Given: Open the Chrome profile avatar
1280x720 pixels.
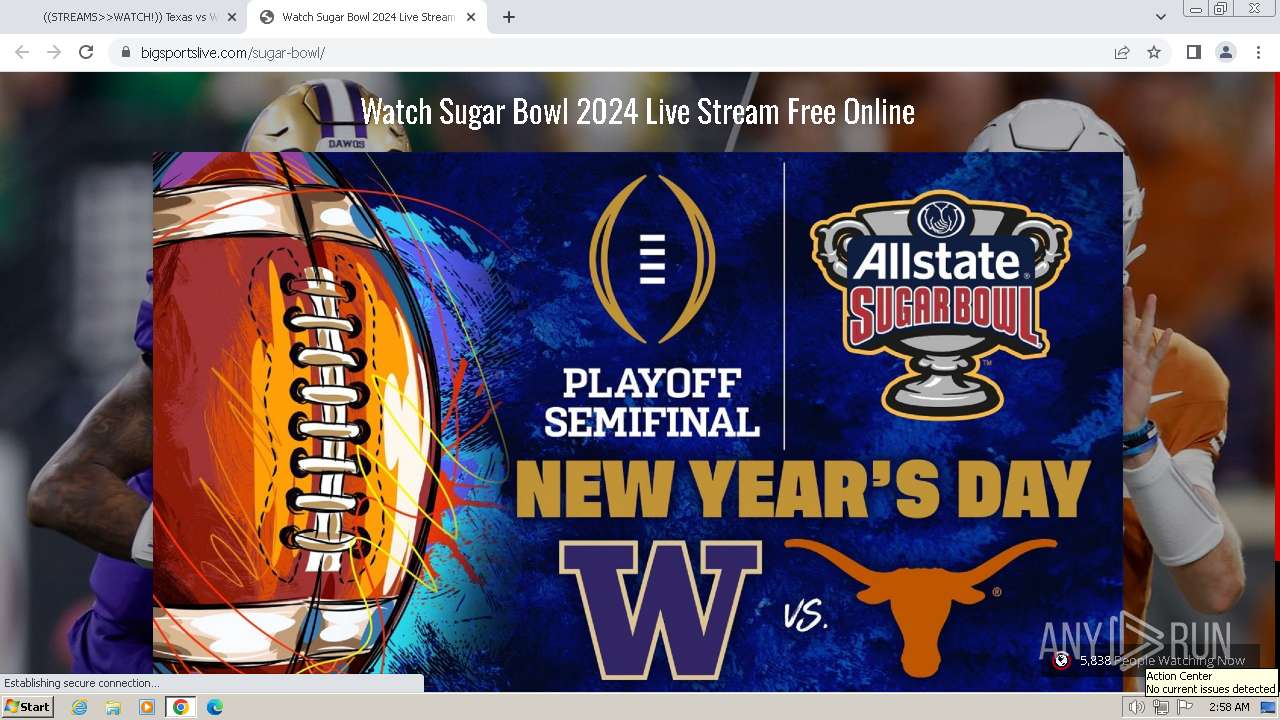Looking at the screenshot, I should point(1226,52).
